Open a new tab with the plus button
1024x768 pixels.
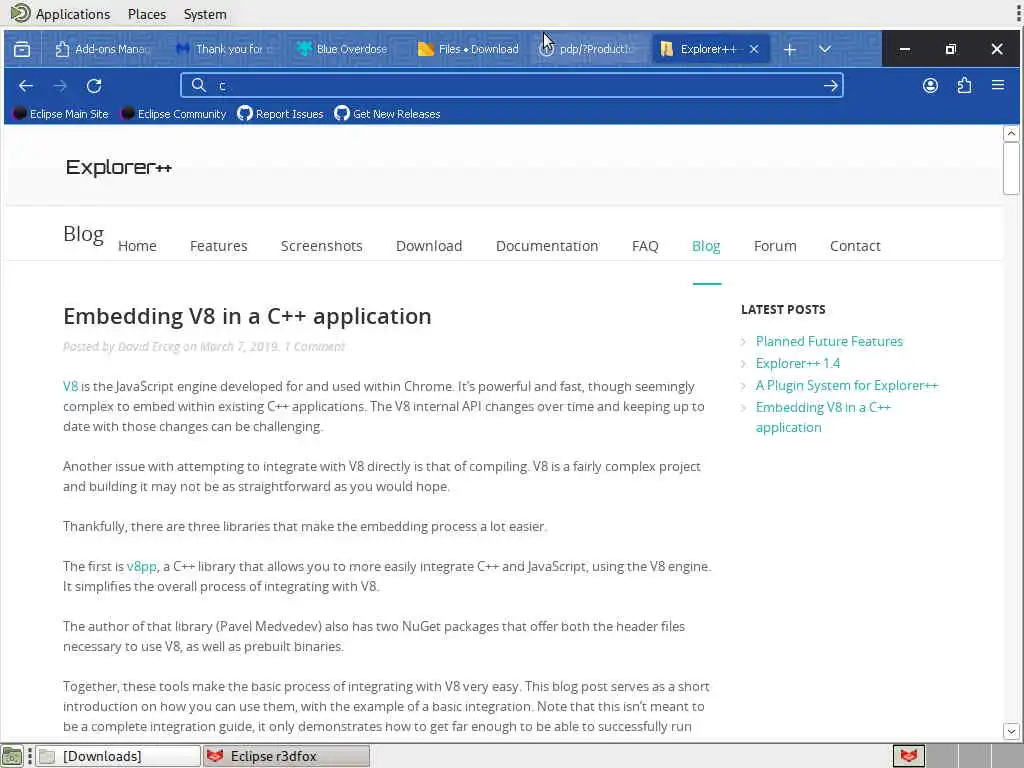pos(790,50)
